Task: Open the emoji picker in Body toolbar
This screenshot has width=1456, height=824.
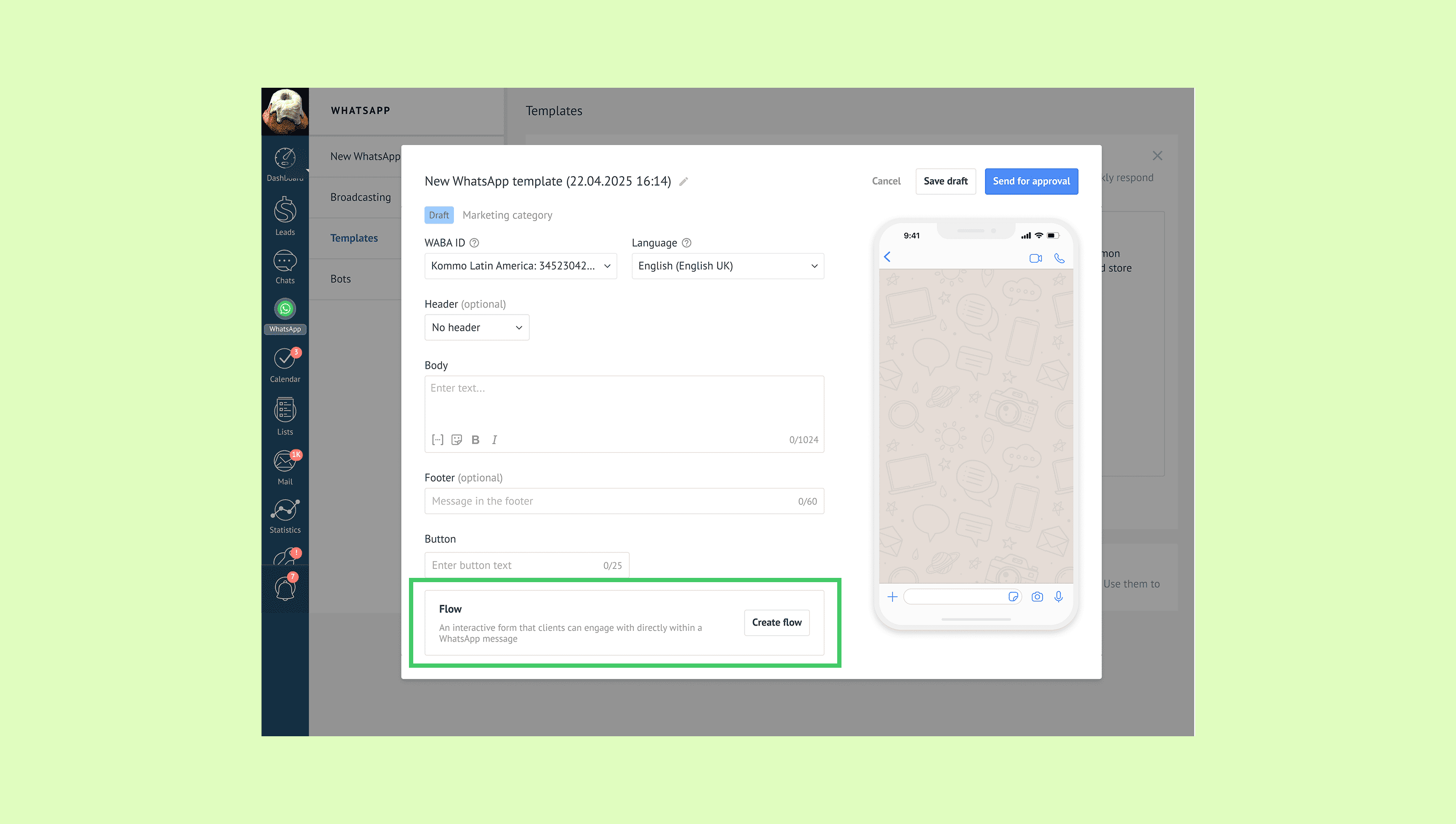Action: [456, 440]
